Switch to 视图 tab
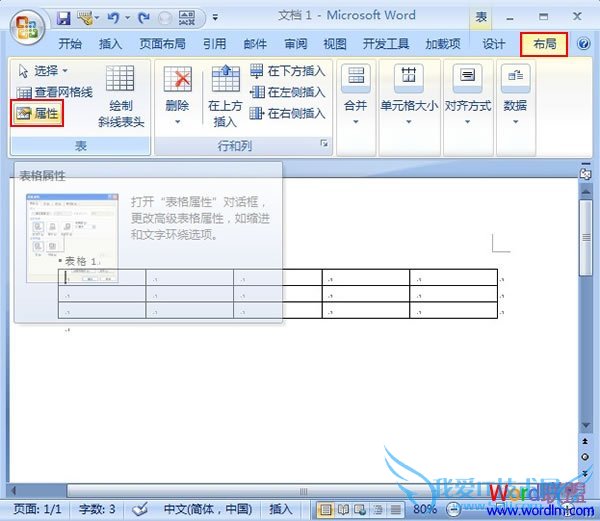Viewport: 600px width, 521px height. (335, 44)
